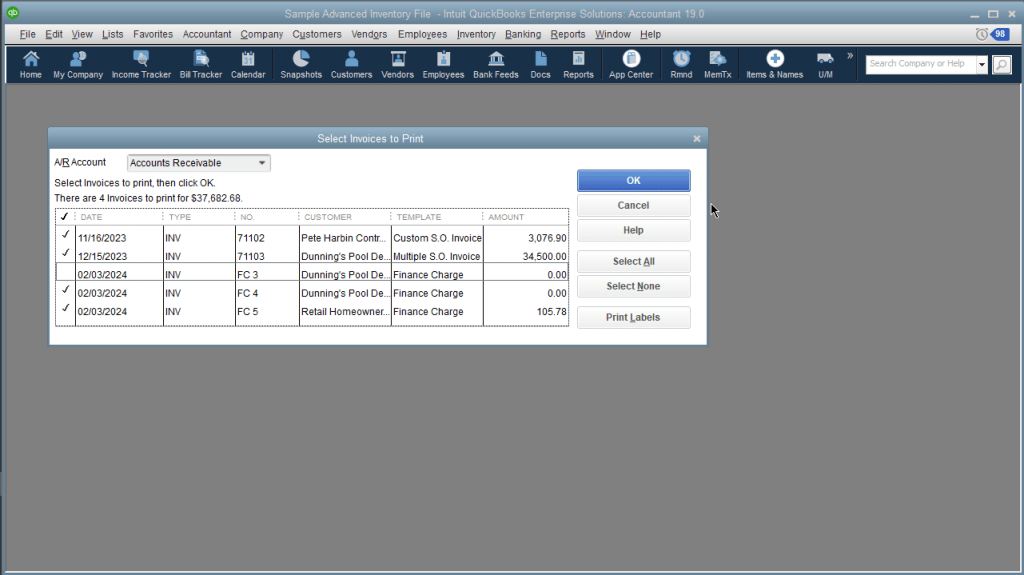
Task: Check the FC 3 invoice row
Action: pos(65,272)
